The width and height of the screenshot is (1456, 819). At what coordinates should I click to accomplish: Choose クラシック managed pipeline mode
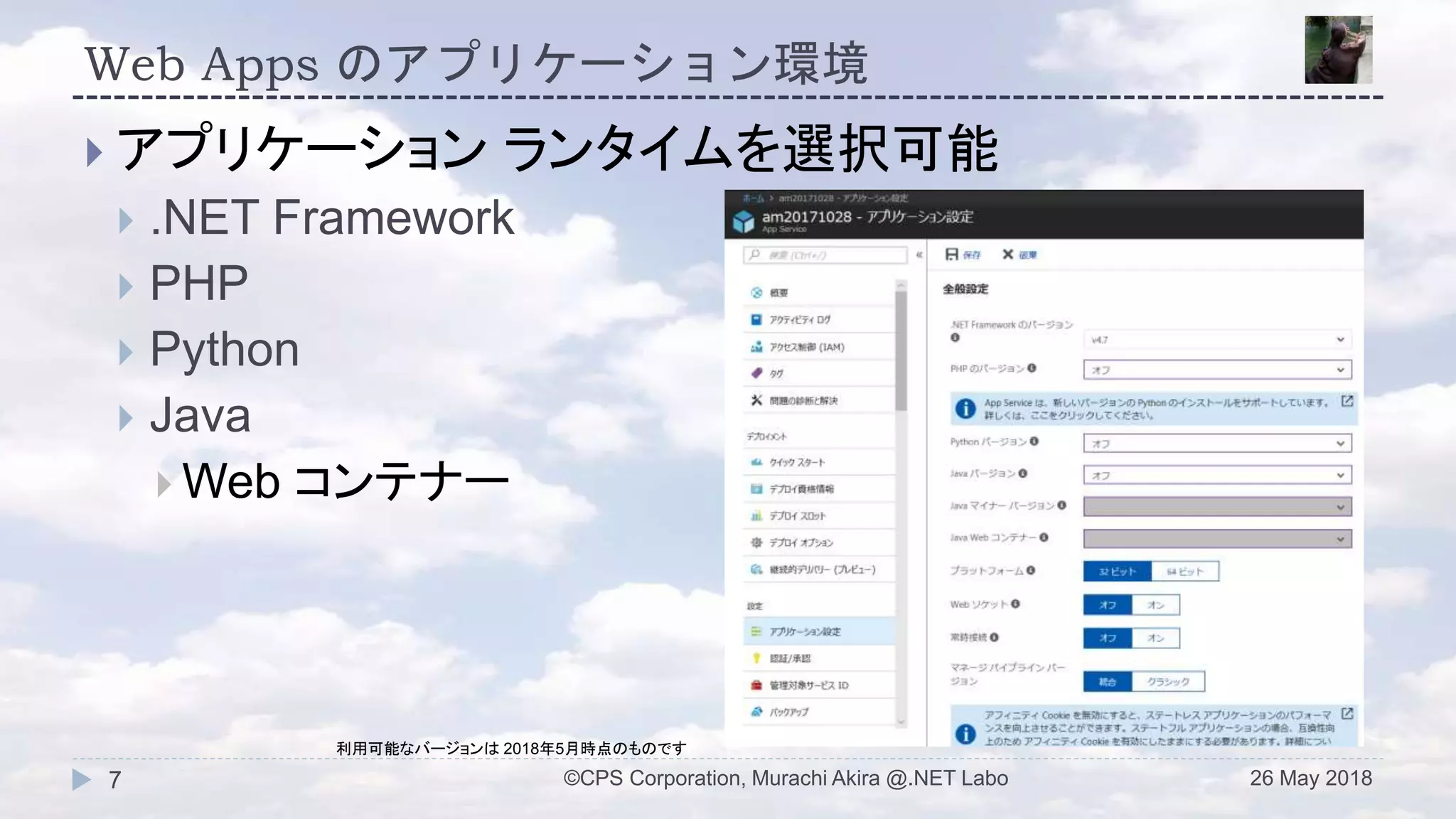1168,682
